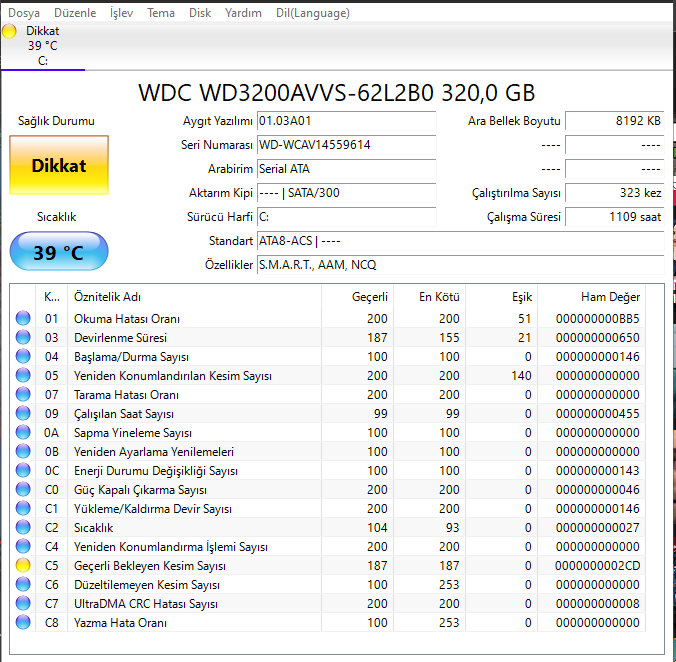This screenshot has height=662, width=676.
Task: Click the status icon for Güç Kapalı Çıkarma Sayısı
Action: (x=23, y=490)
